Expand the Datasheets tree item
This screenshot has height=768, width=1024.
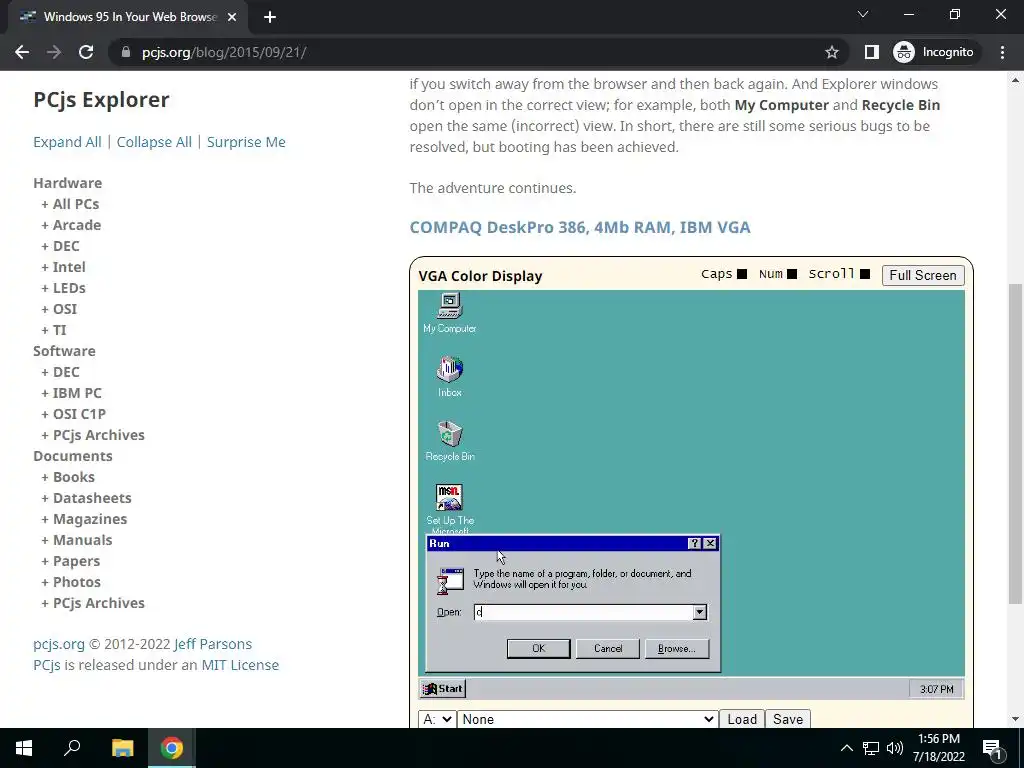click(x=86, y=498)
